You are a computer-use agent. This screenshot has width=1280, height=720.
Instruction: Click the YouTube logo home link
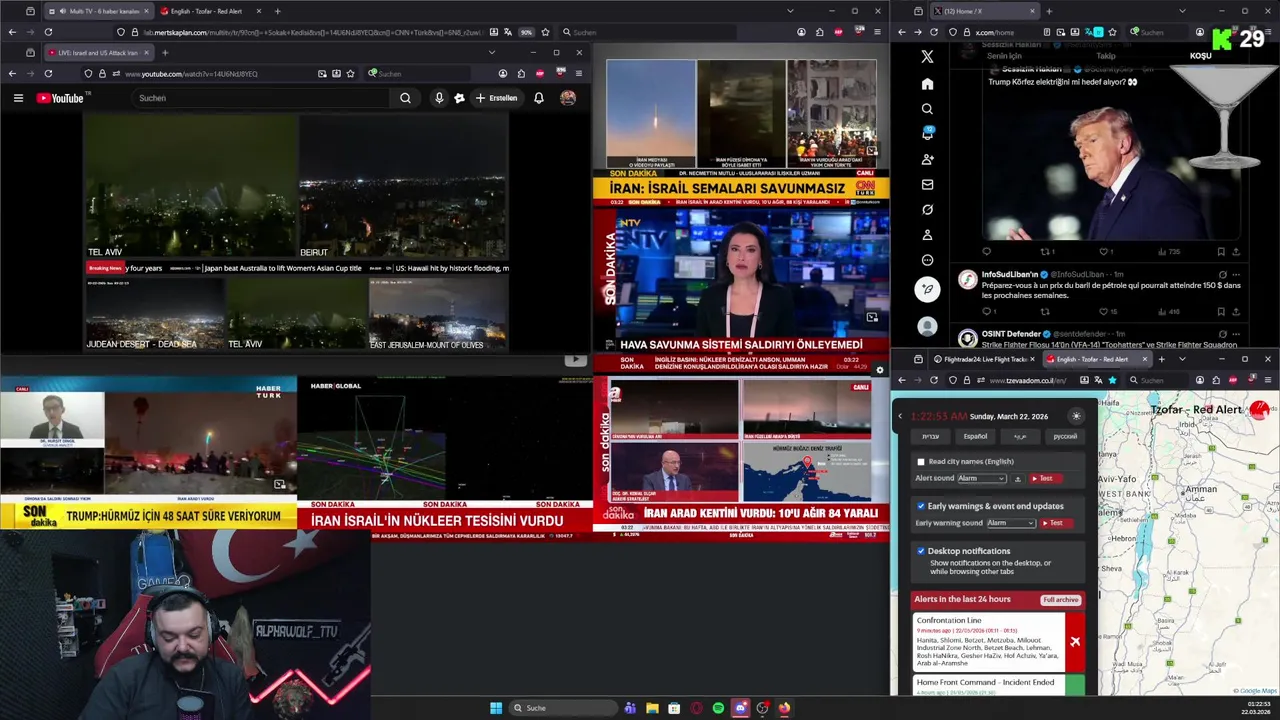(61, 98)
